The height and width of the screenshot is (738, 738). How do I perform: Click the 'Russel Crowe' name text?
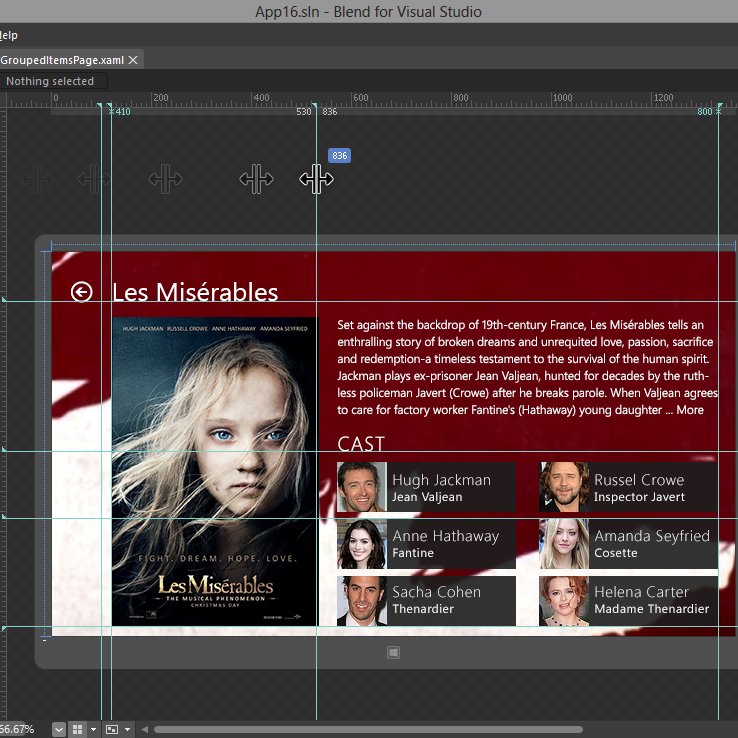tap(639, 480)
